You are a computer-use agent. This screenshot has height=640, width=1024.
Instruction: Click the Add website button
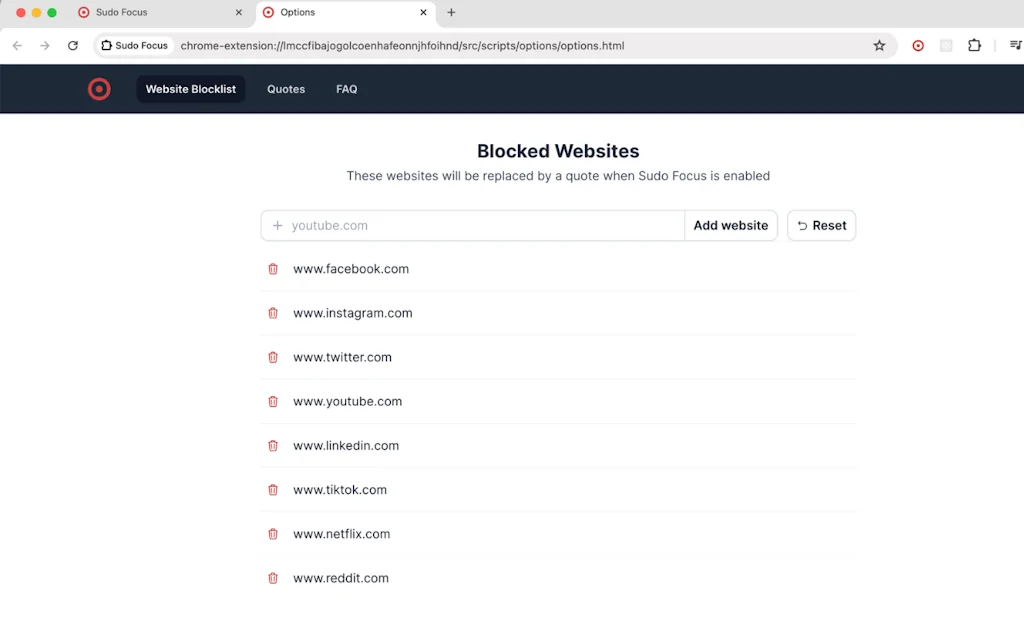(731, 225)
